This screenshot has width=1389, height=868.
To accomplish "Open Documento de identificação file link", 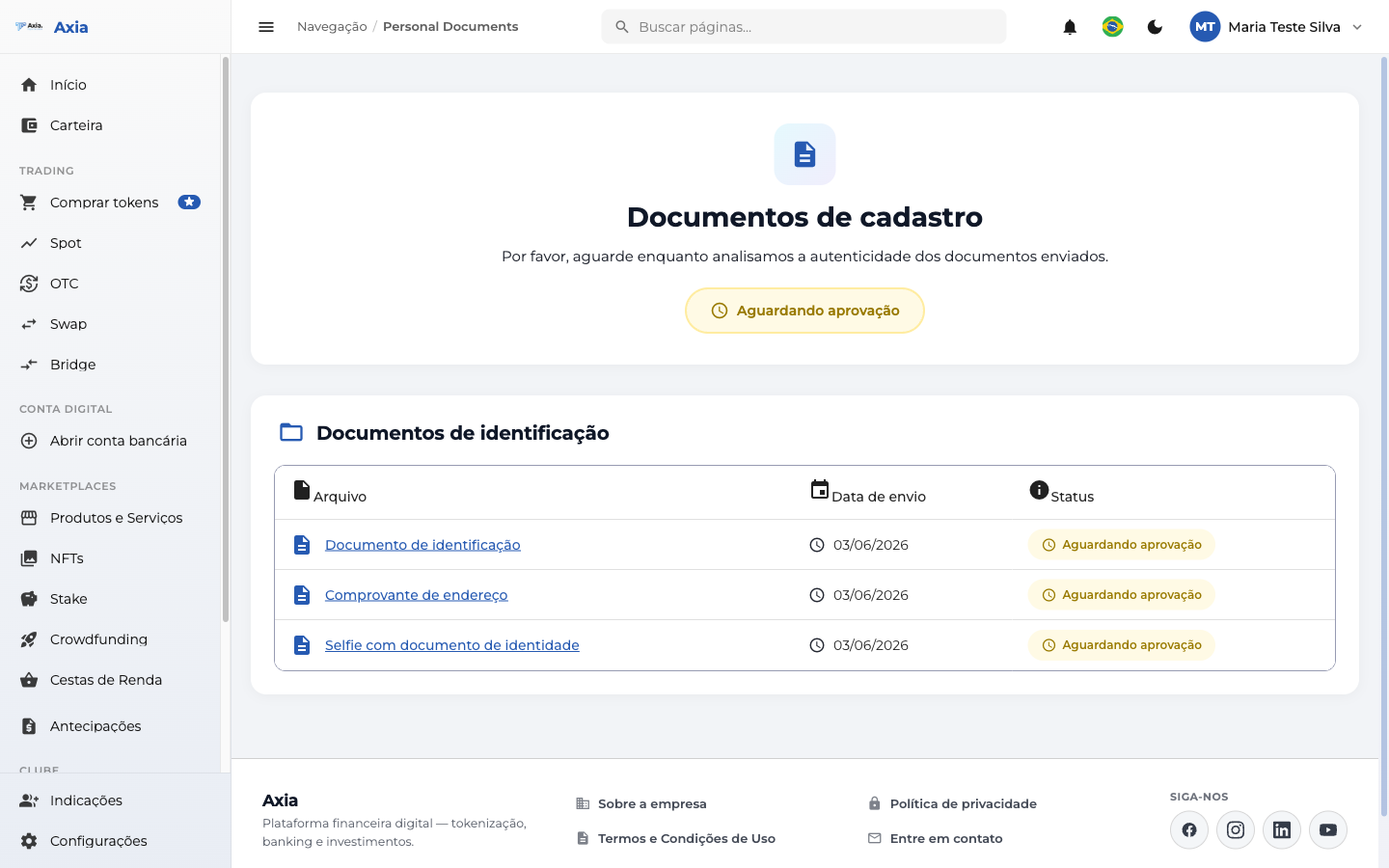I will 422,545.
